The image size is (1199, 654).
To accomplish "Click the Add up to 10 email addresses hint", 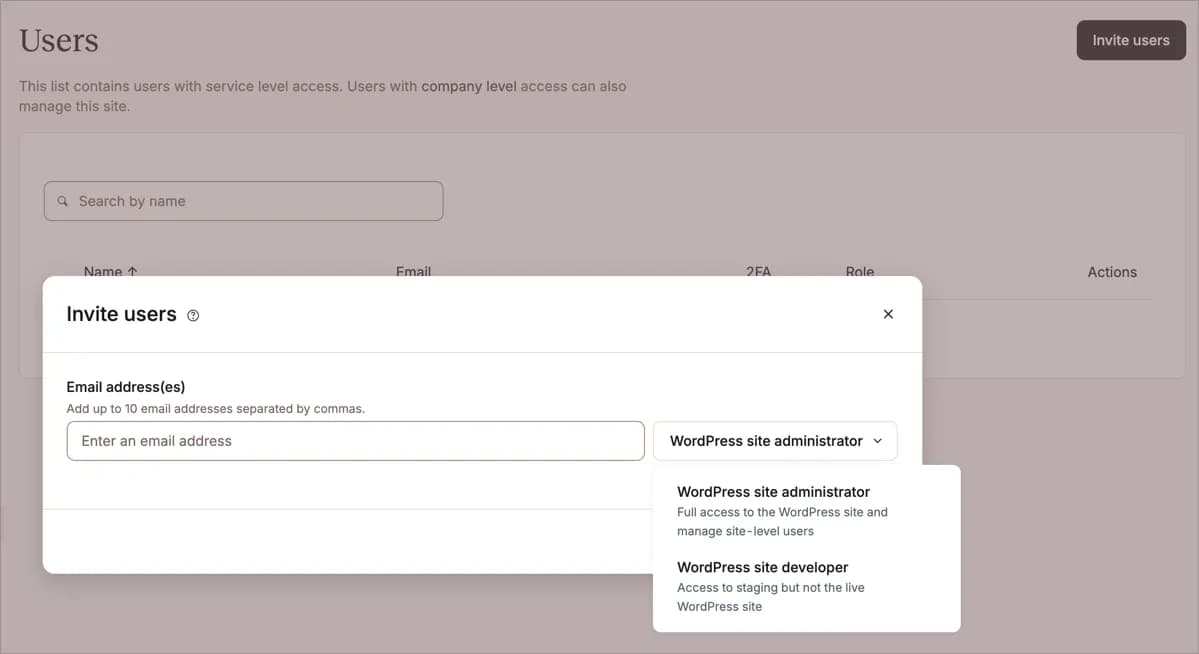I will (215, 408).
